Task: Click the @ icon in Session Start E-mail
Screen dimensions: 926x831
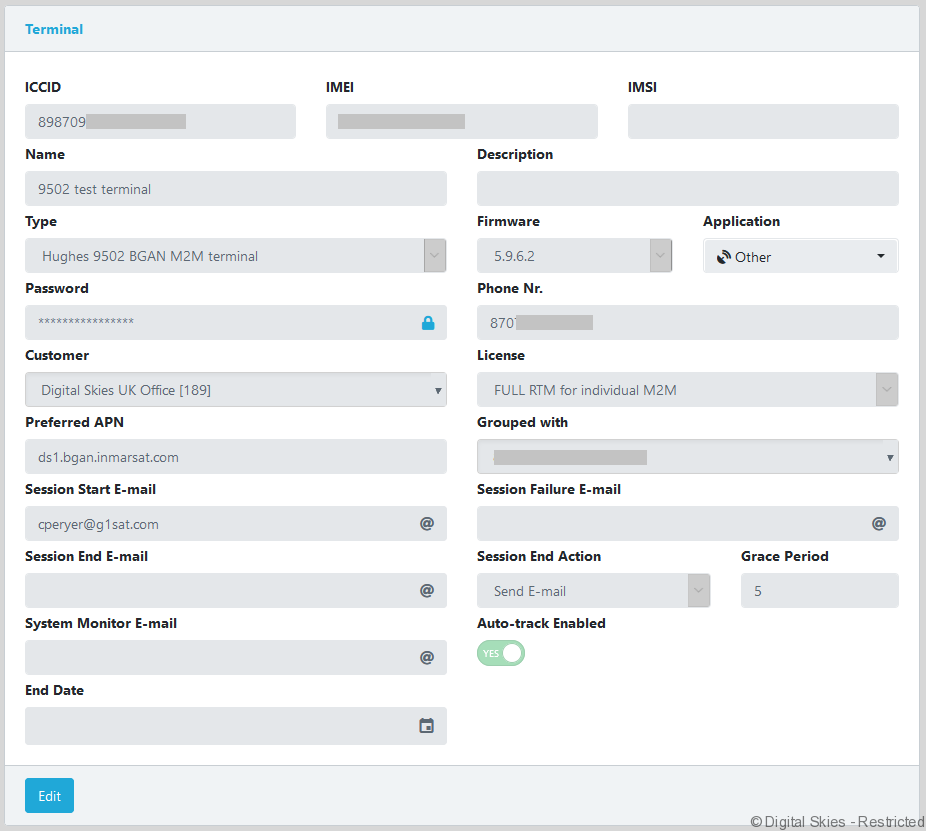Action: click(x=427, y=523)
